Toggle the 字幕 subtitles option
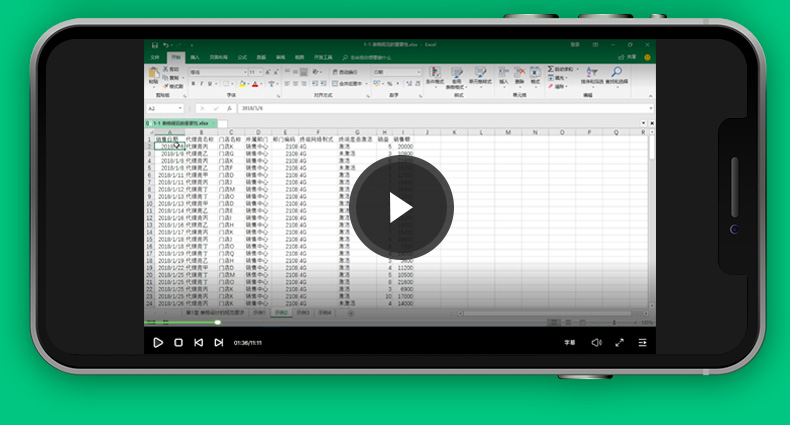This screenshot has width=790, height=425. coord(570,342)
